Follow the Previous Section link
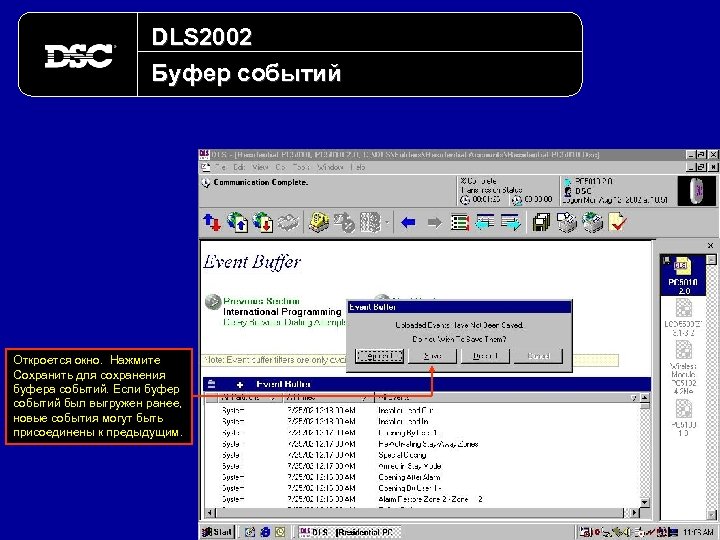This screenshot has width=720, height=540. click(261, 301)
